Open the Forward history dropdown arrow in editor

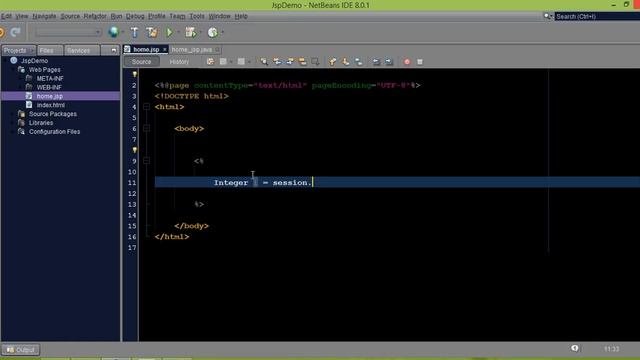click(249, 62)
